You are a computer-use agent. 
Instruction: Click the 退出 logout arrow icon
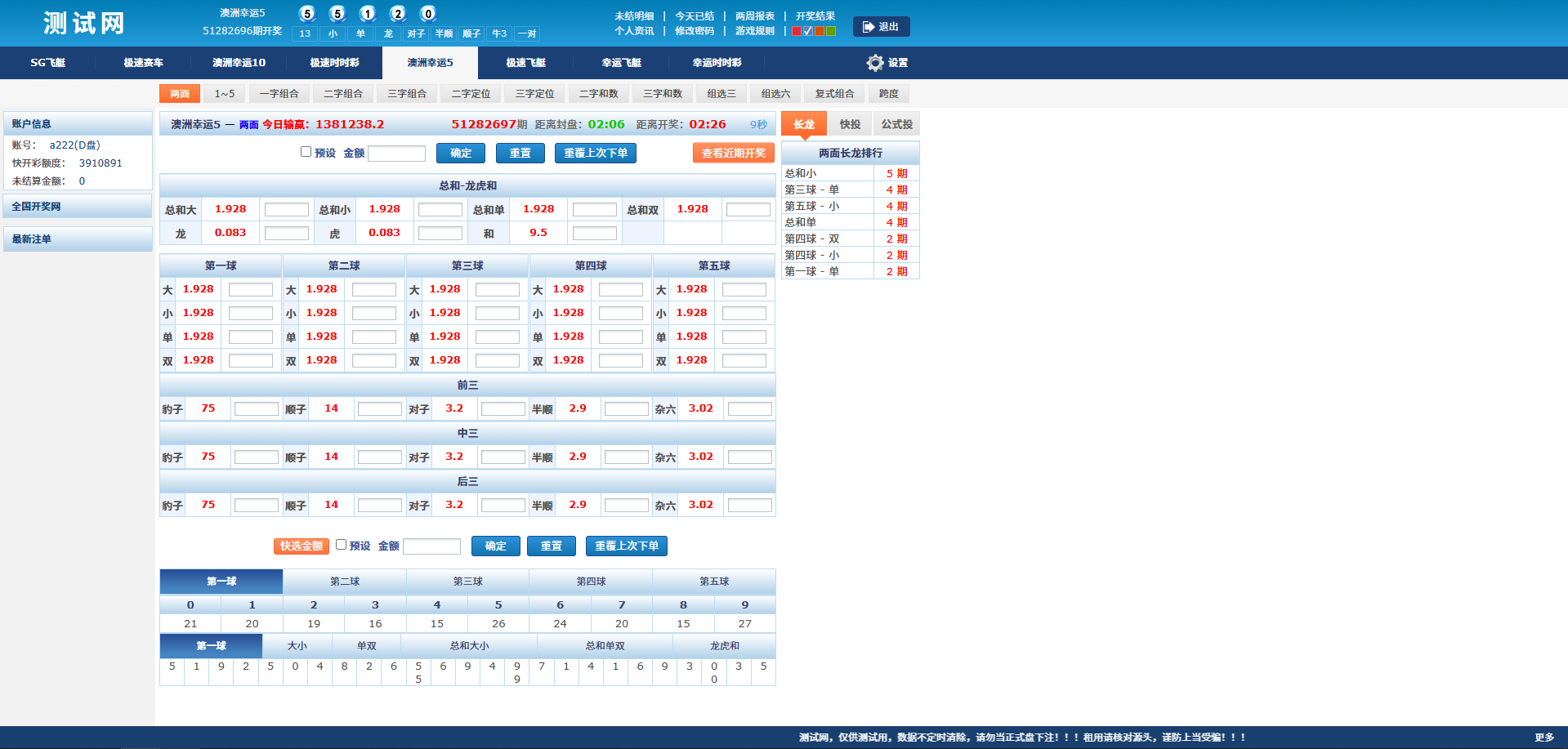pos(868,27)
